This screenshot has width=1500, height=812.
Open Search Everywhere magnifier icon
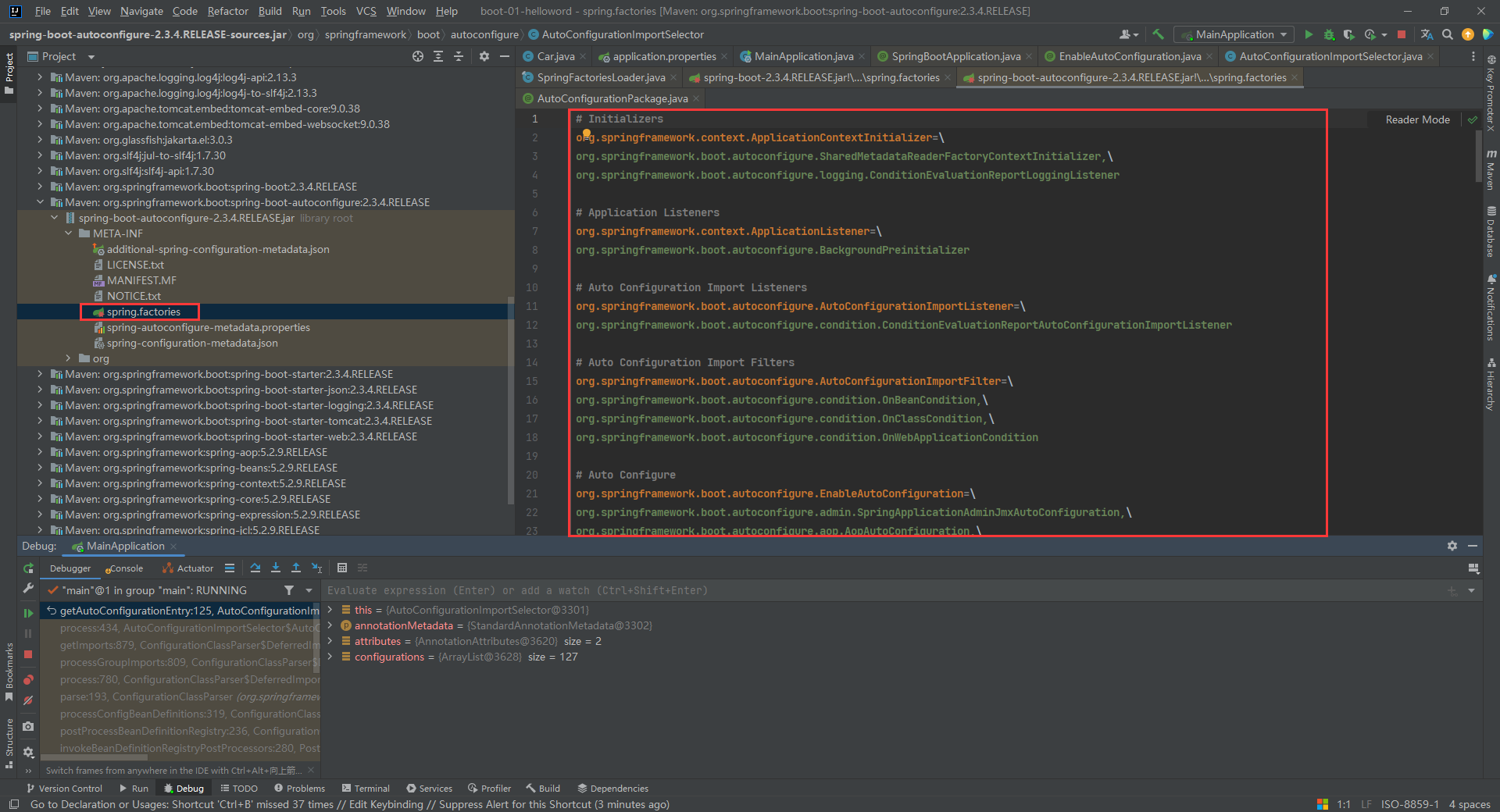point(1448,34)
